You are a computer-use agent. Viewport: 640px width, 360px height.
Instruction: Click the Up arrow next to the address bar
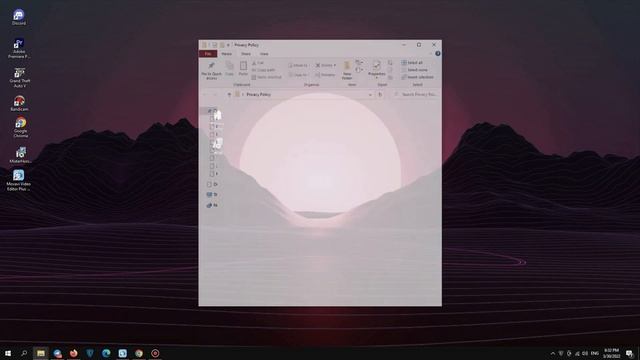coord(229,95)
